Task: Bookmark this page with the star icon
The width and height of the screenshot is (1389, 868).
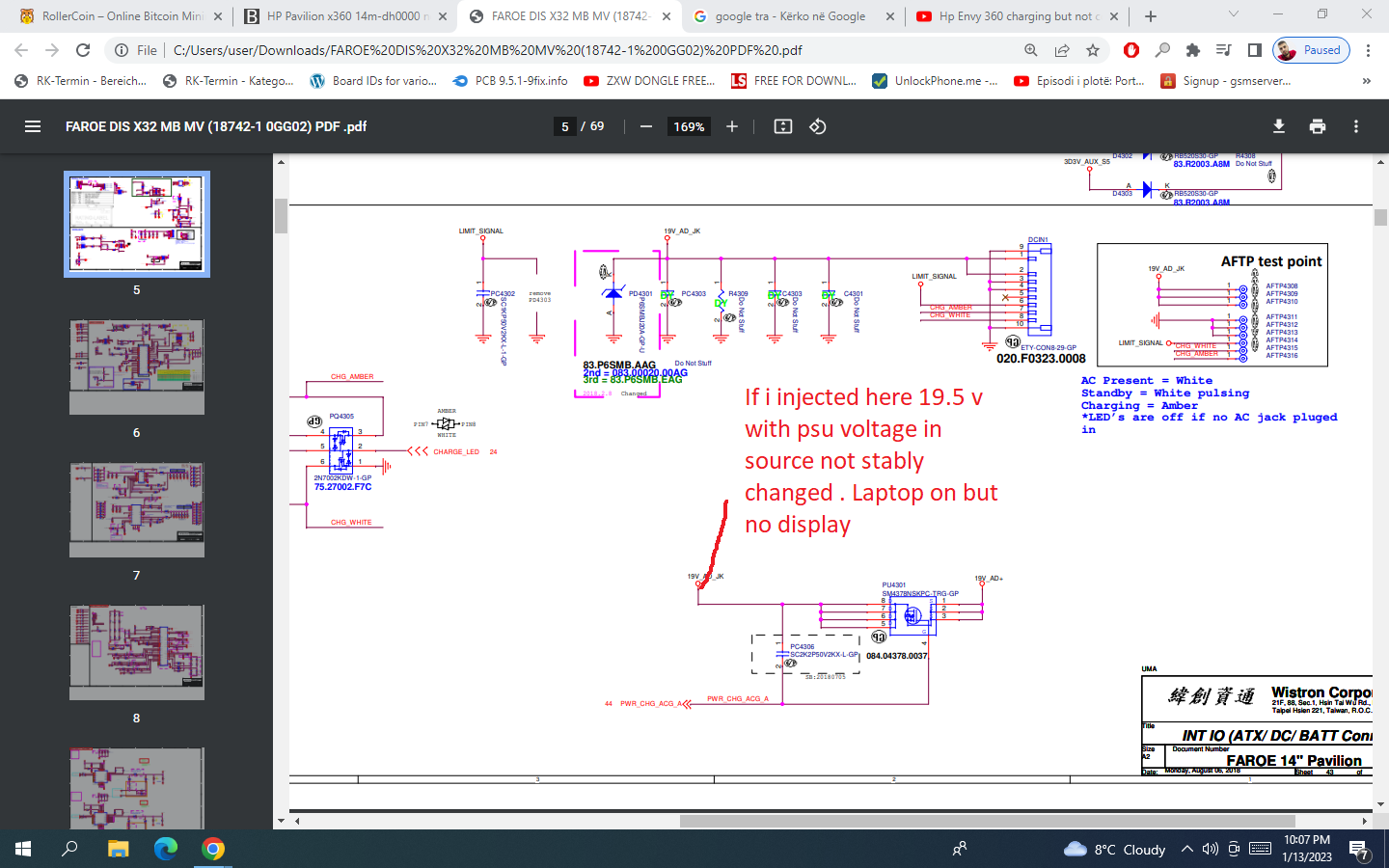Action: (1093, 50)
